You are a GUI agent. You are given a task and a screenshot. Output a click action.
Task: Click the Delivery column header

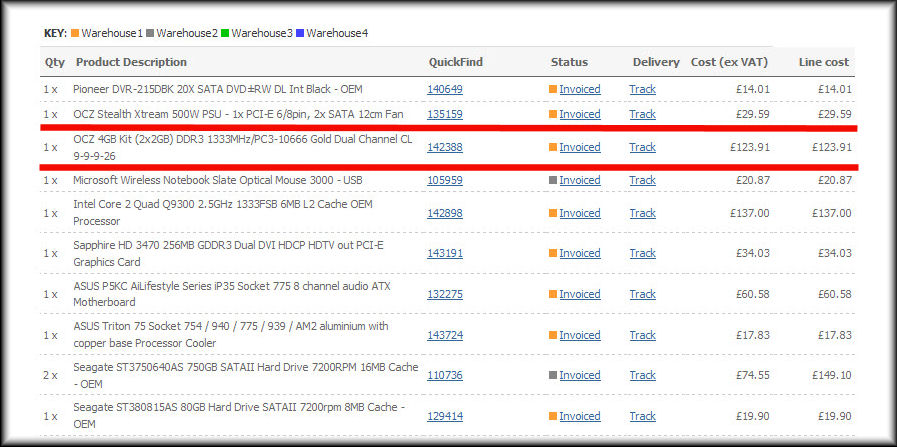(x=656, y=62)
